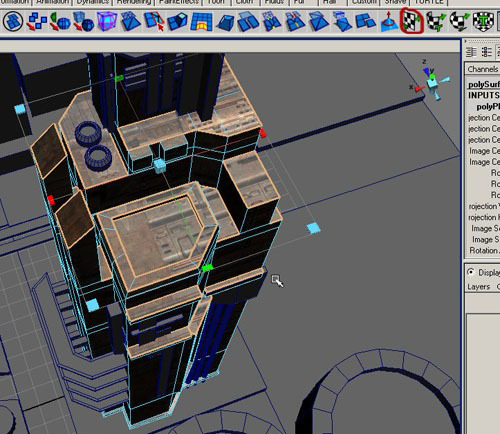Click the central light-blue cube manipulator handle
500x434 pixels.
160,166
